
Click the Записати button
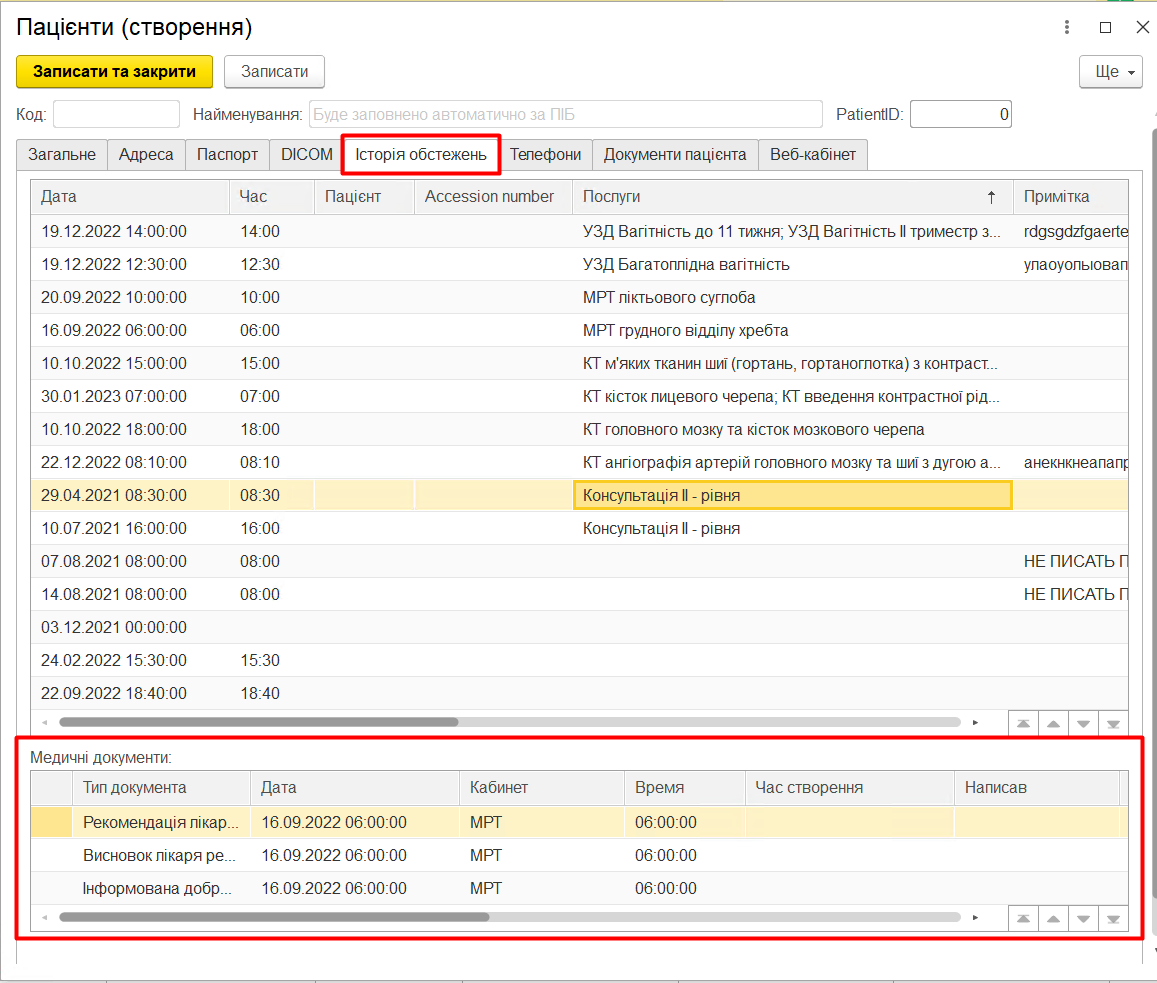point(274,72)
